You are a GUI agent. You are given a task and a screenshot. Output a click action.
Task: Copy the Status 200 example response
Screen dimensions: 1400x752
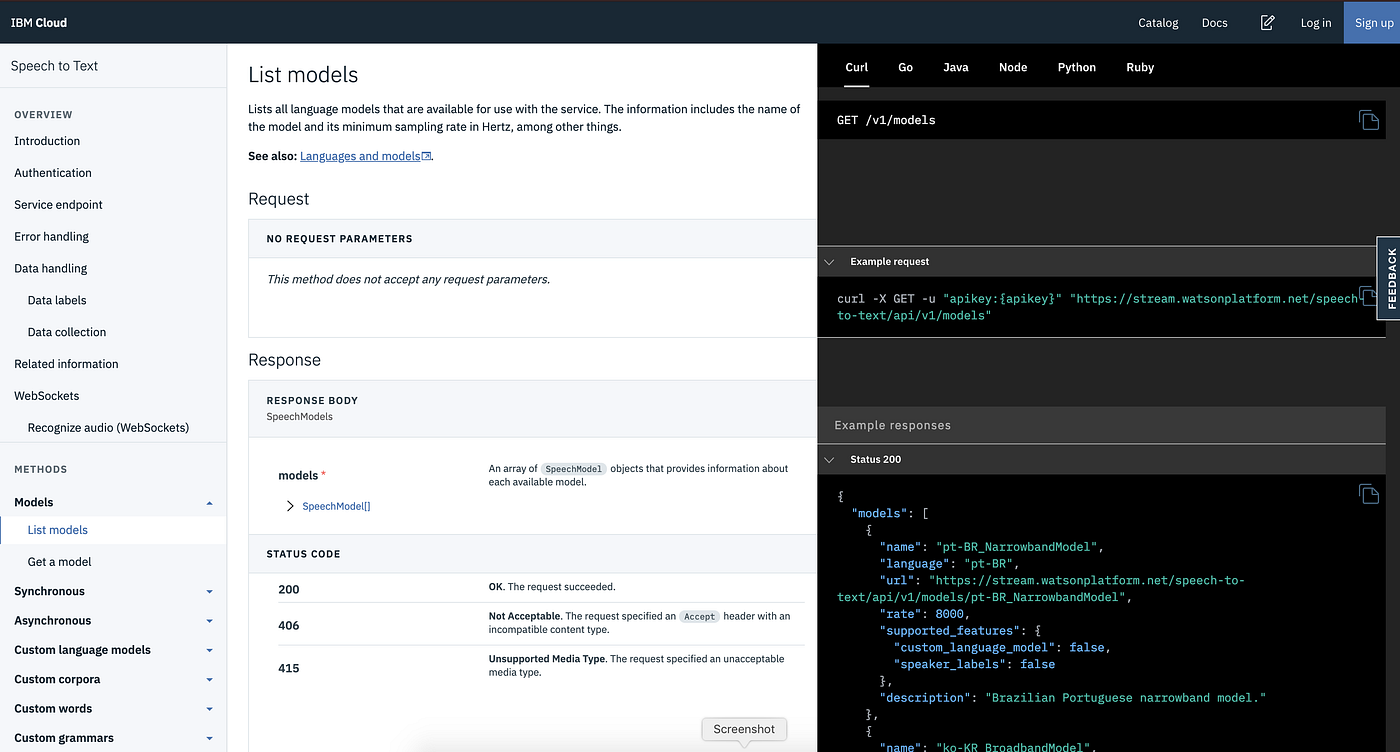(x=1369, y=494)
